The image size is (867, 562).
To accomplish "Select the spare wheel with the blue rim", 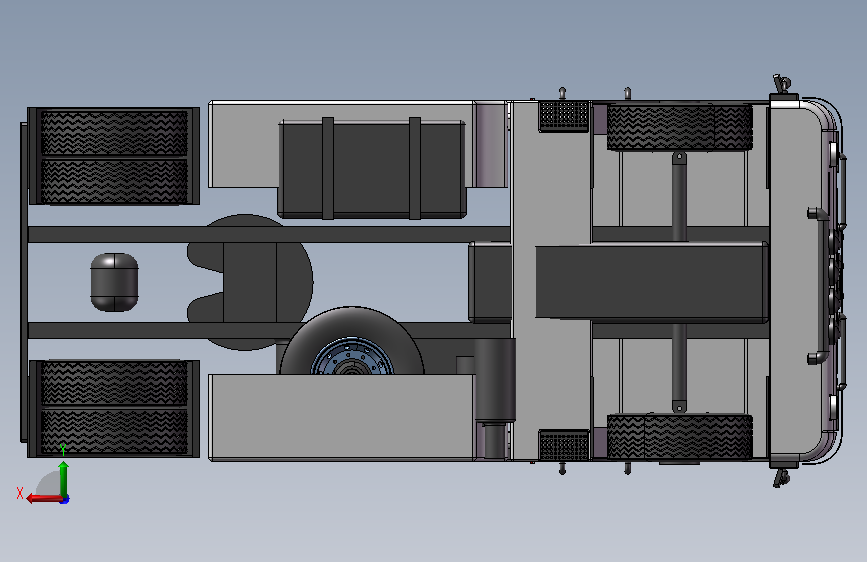I will 352,341.
